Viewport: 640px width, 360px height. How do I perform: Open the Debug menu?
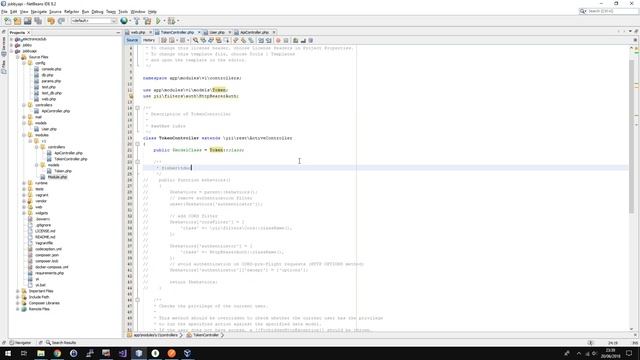click(97, 12)
